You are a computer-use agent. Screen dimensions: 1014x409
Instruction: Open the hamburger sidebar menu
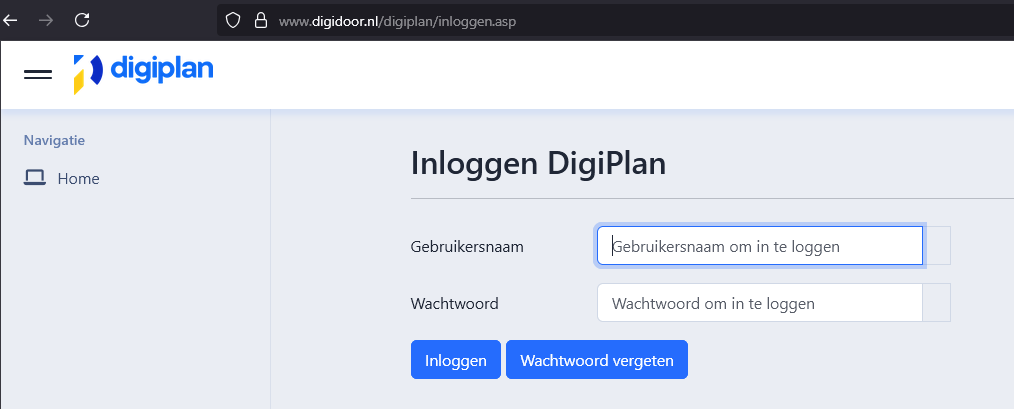tap(38, 74)
